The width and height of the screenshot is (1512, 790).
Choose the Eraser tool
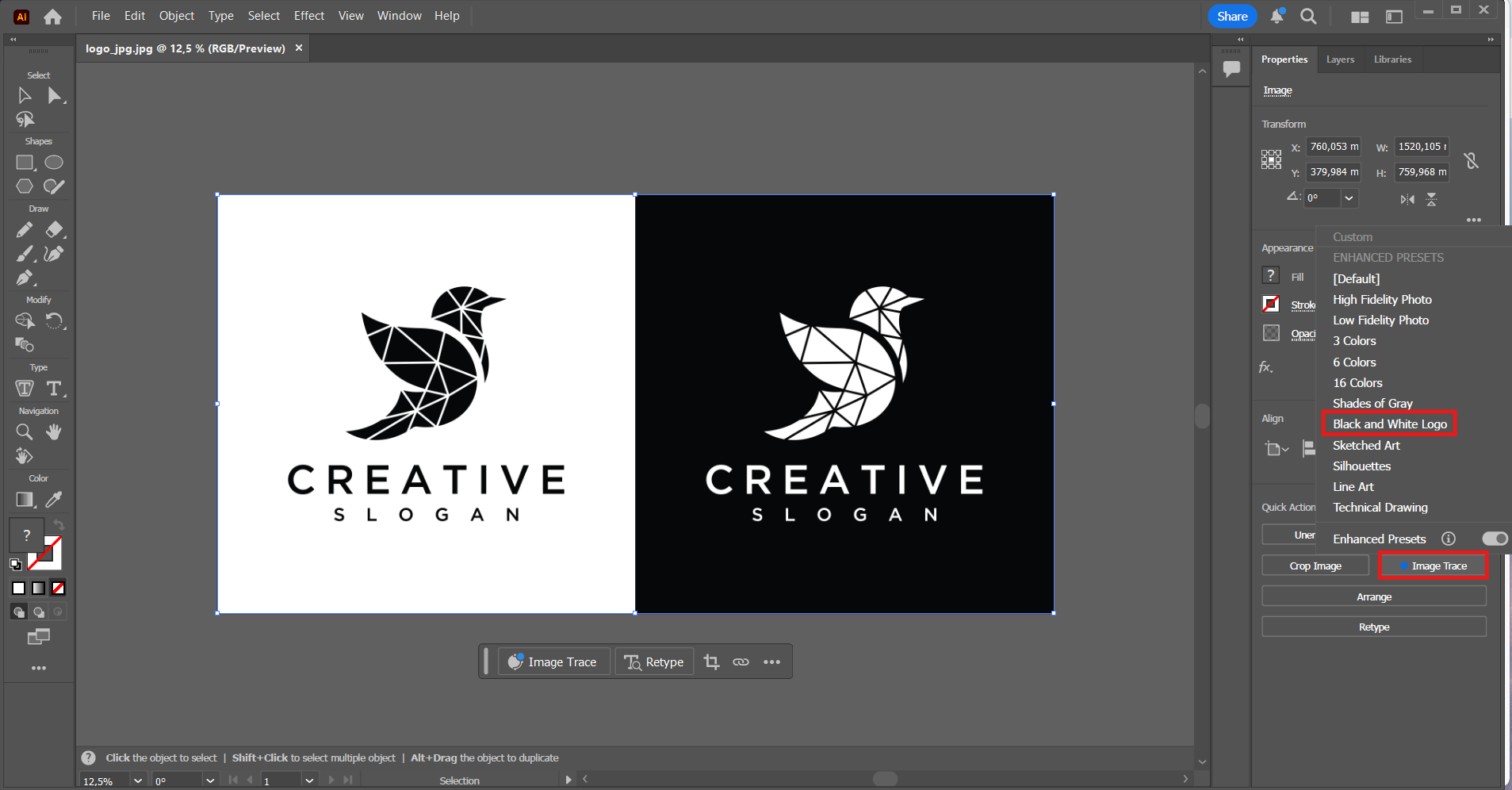pyautogui.click(x=54, y=230)
